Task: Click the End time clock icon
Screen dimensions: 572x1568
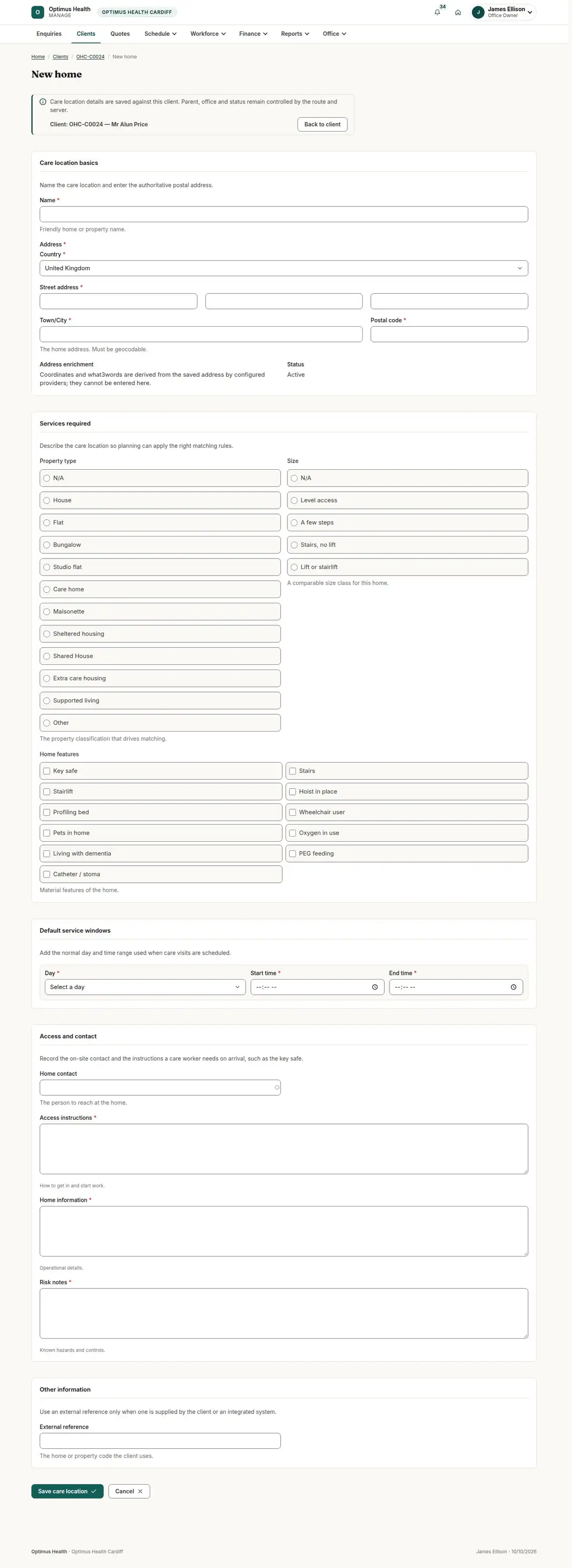Action: pos(513,987)
